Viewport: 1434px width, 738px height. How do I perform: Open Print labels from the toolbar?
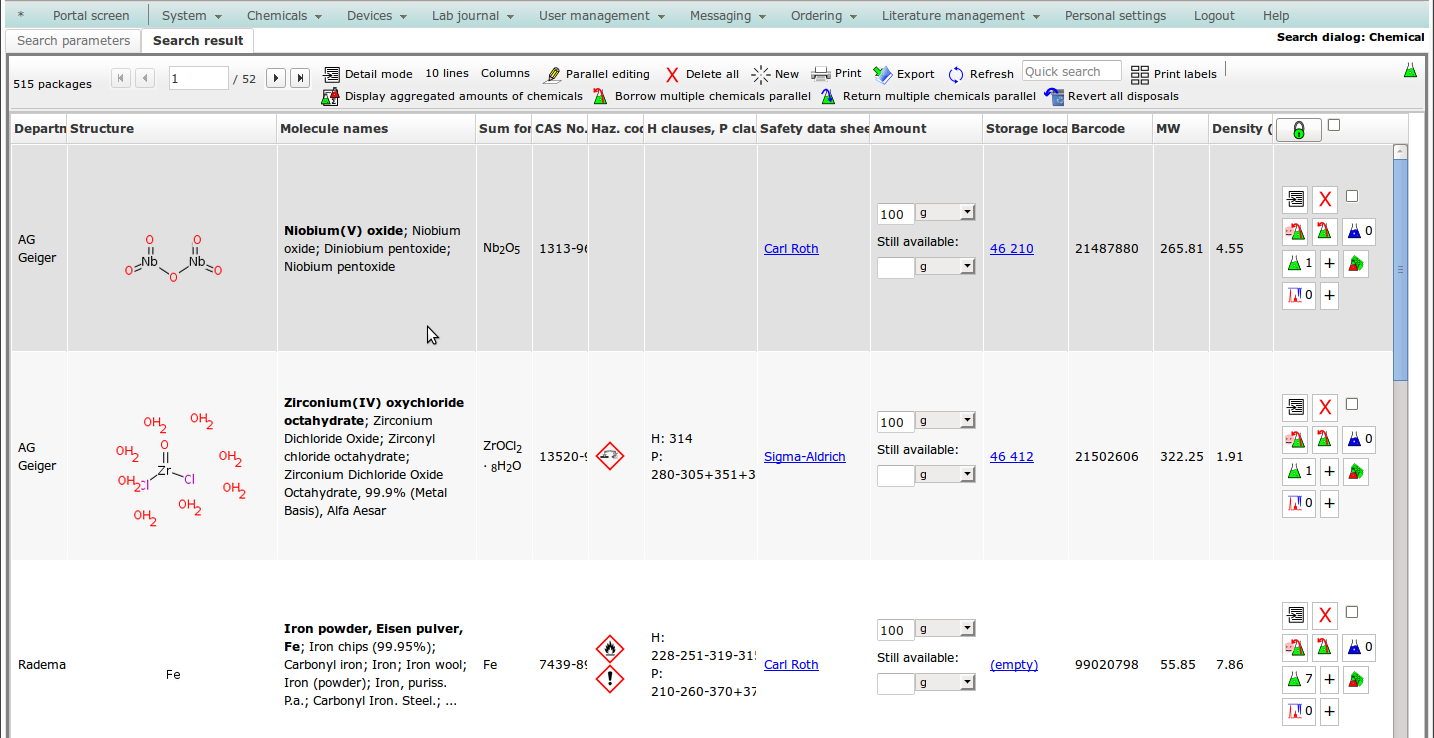tap(1140, 74)
